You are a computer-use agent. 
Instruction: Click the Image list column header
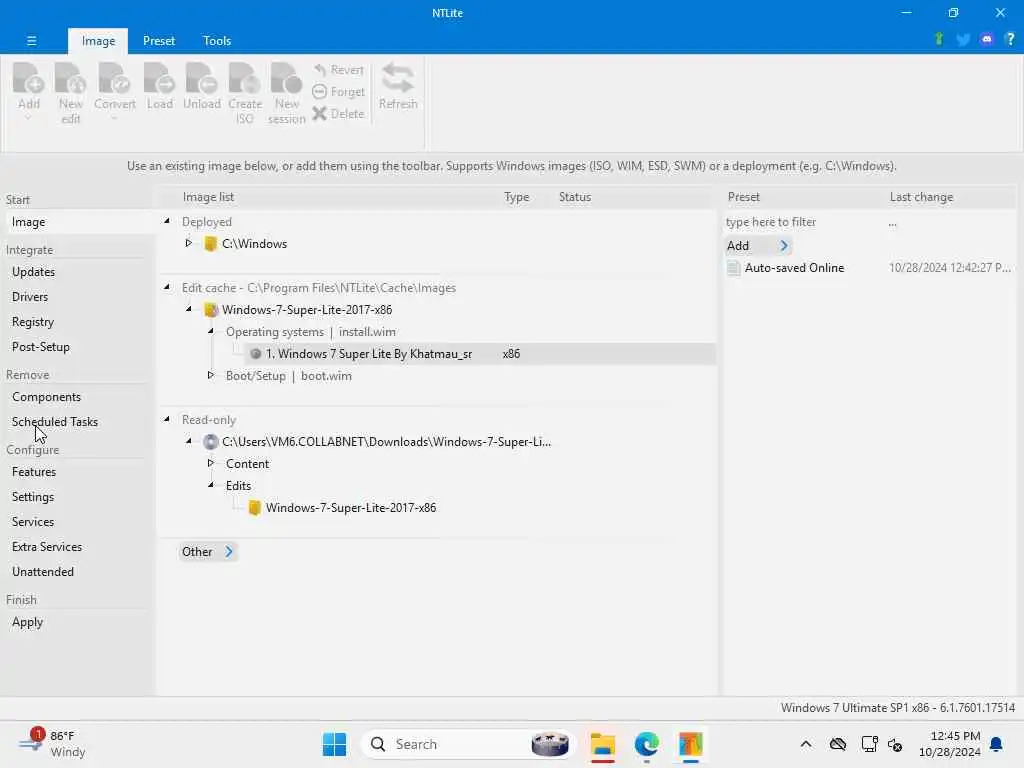pos(208,197)
